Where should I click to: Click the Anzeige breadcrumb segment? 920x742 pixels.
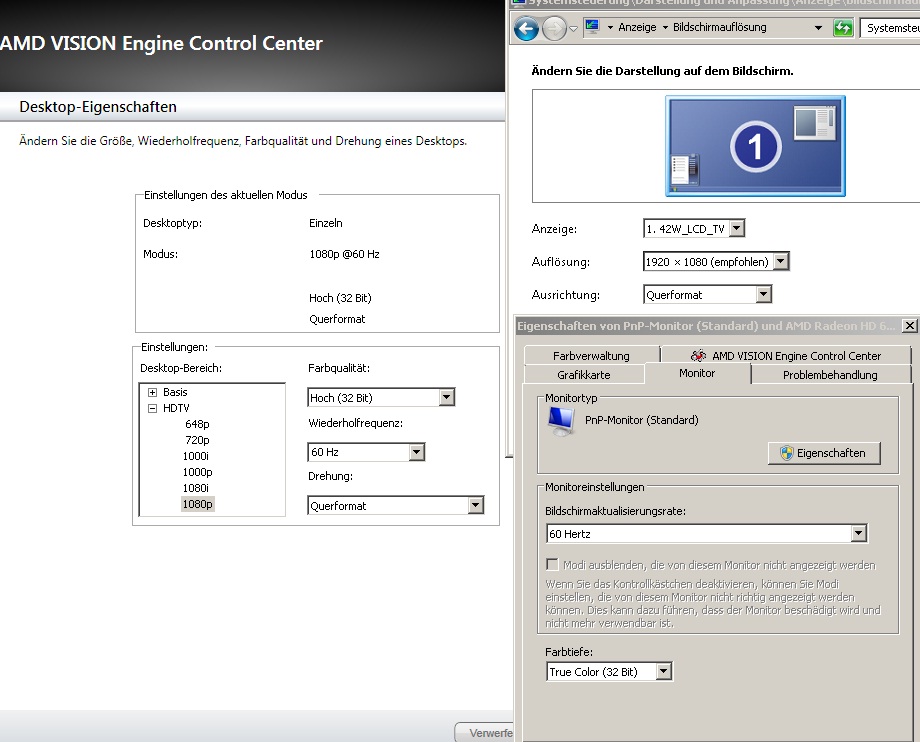click(x=637, y=27)
